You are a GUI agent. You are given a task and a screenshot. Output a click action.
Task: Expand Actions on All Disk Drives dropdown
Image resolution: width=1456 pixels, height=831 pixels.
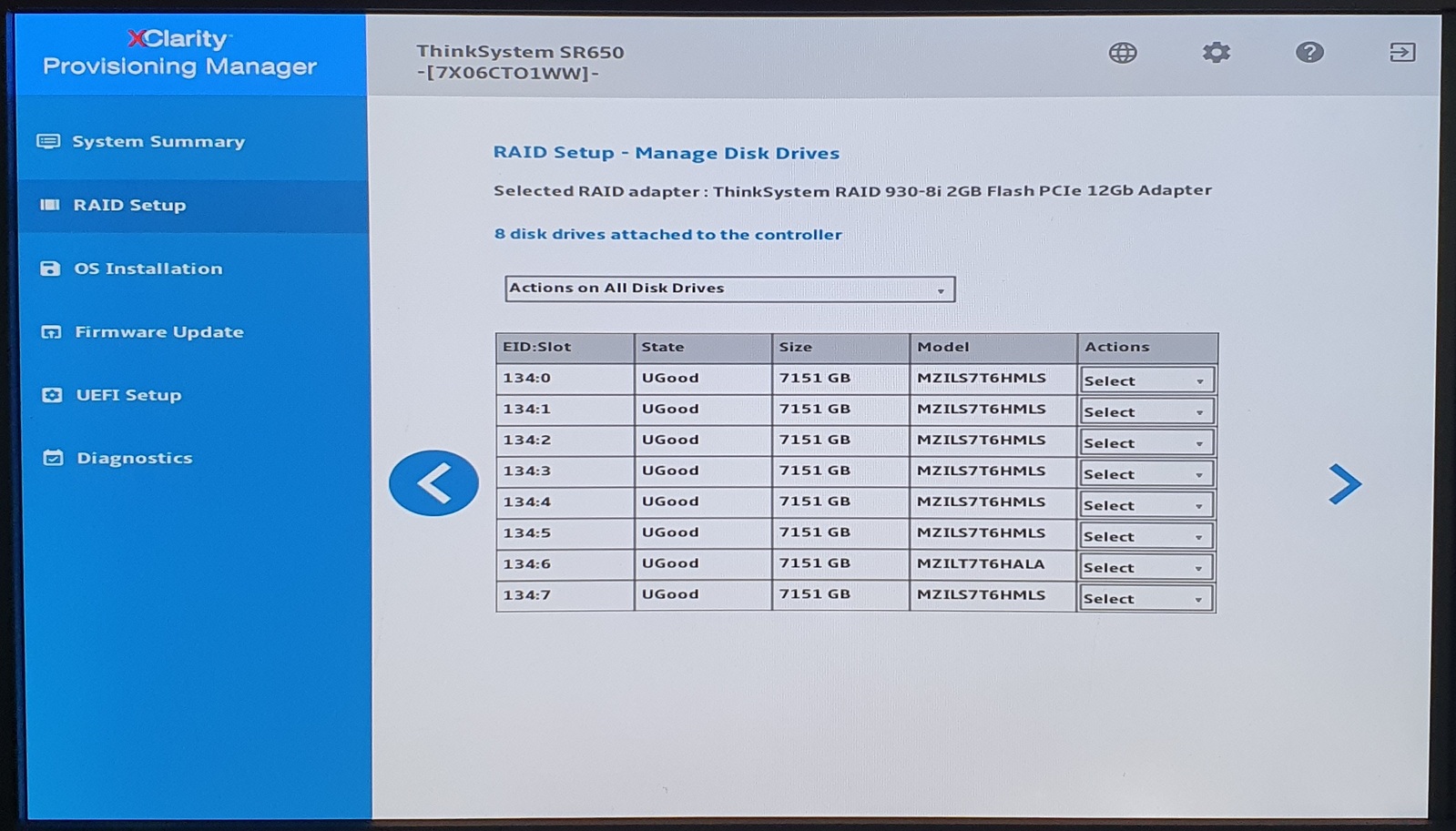tap(729, 289)
